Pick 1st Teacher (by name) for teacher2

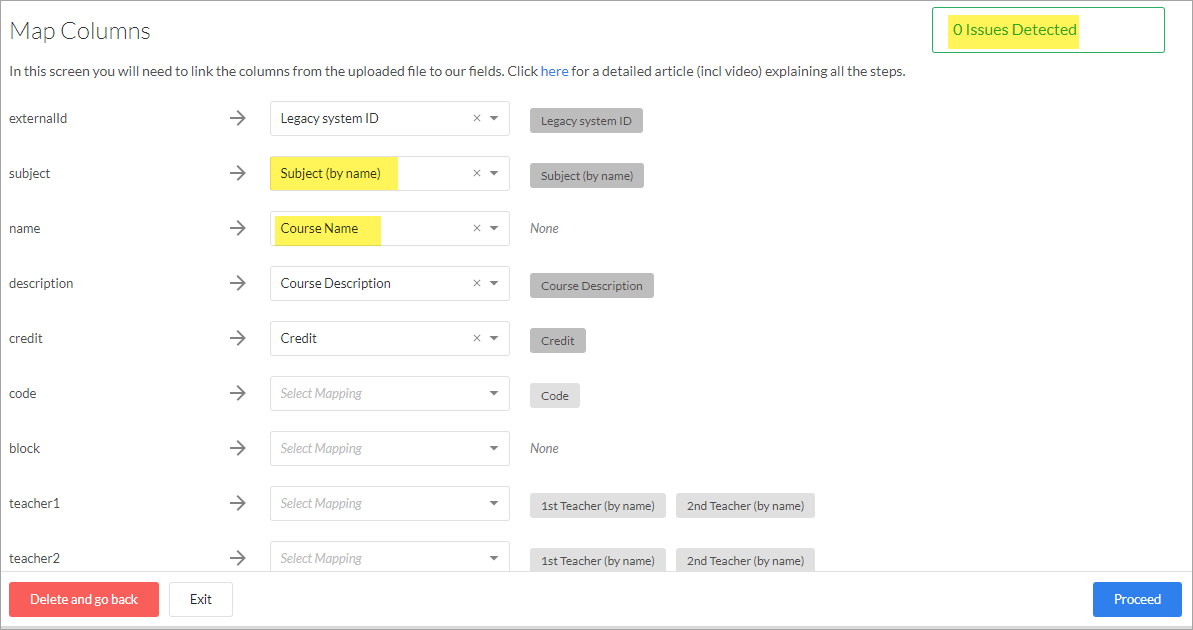598,560
